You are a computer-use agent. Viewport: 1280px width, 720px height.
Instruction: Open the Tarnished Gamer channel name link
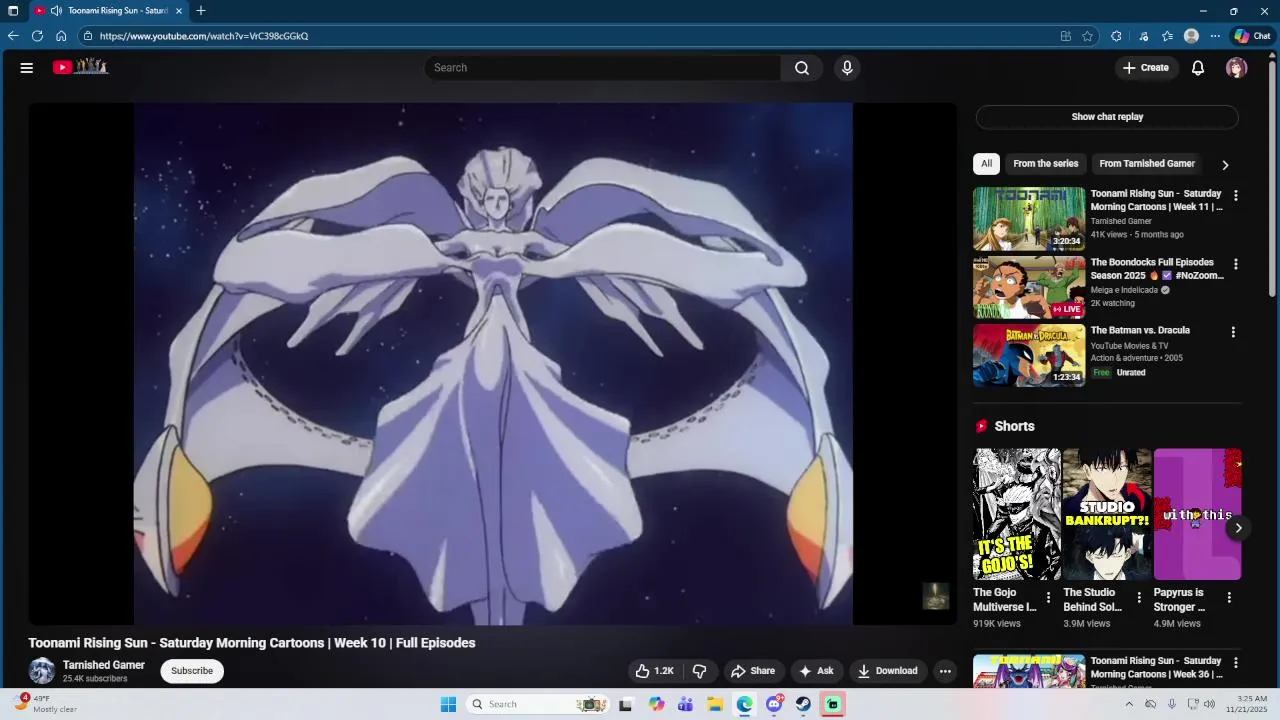104,665
